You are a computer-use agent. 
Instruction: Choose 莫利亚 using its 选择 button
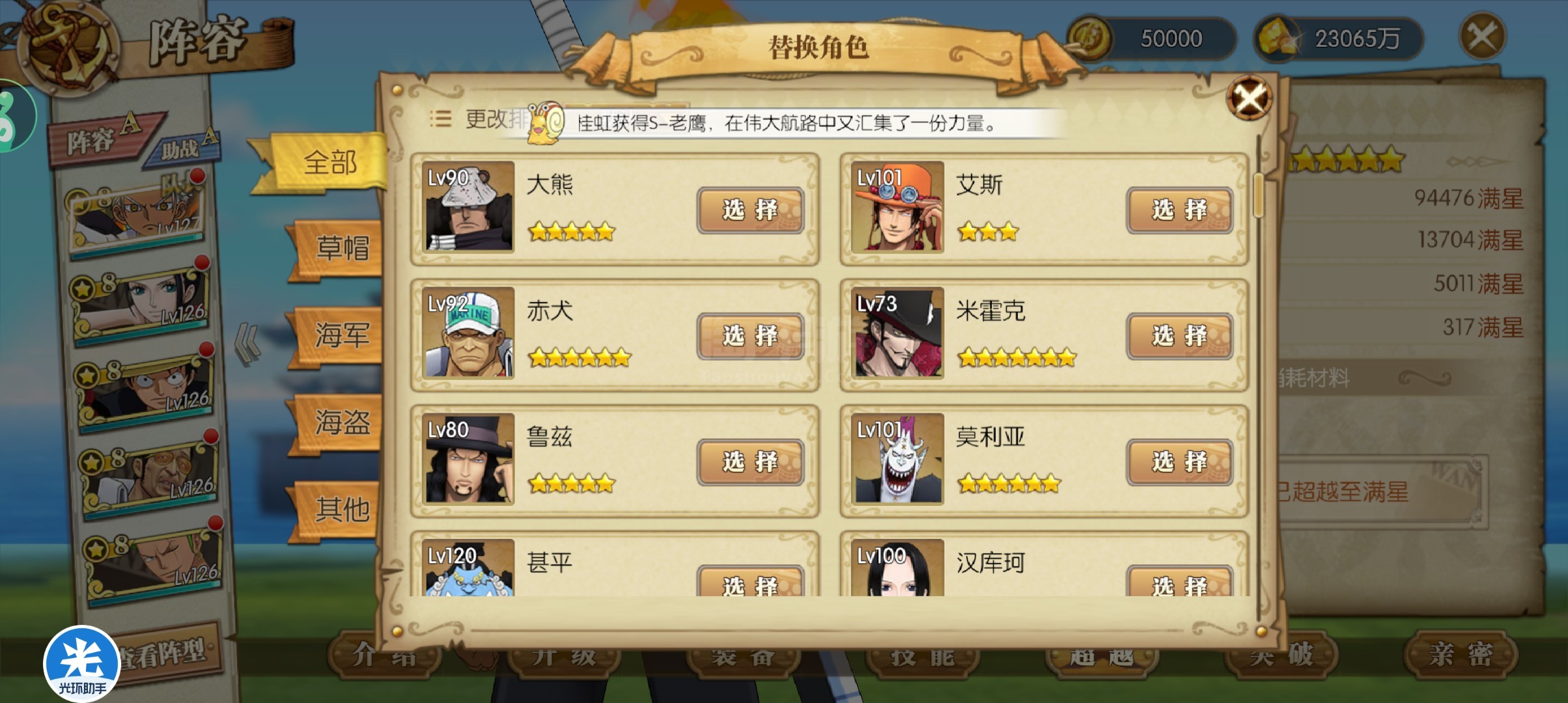tap(1180, 462)
